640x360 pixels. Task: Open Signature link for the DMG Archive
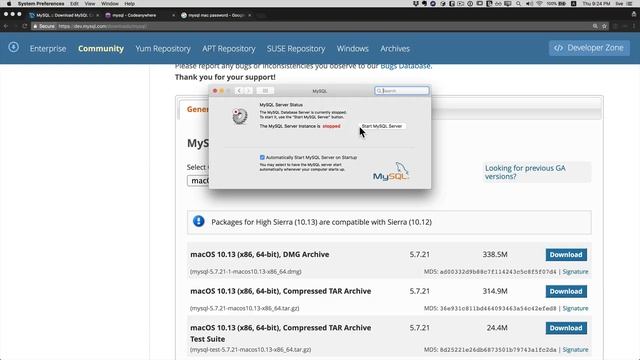pos(575,271)
